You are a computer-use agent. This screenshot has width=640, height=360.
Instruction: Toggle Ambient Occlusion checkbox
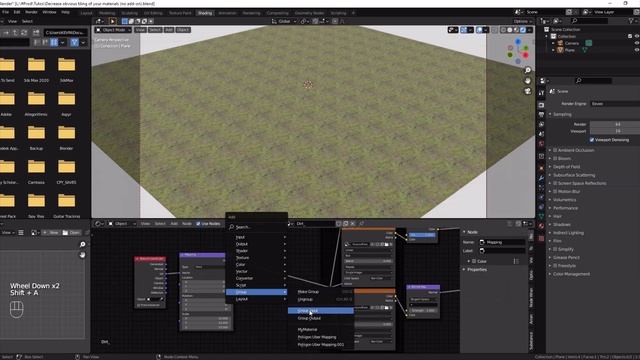[x=555, y=150]
